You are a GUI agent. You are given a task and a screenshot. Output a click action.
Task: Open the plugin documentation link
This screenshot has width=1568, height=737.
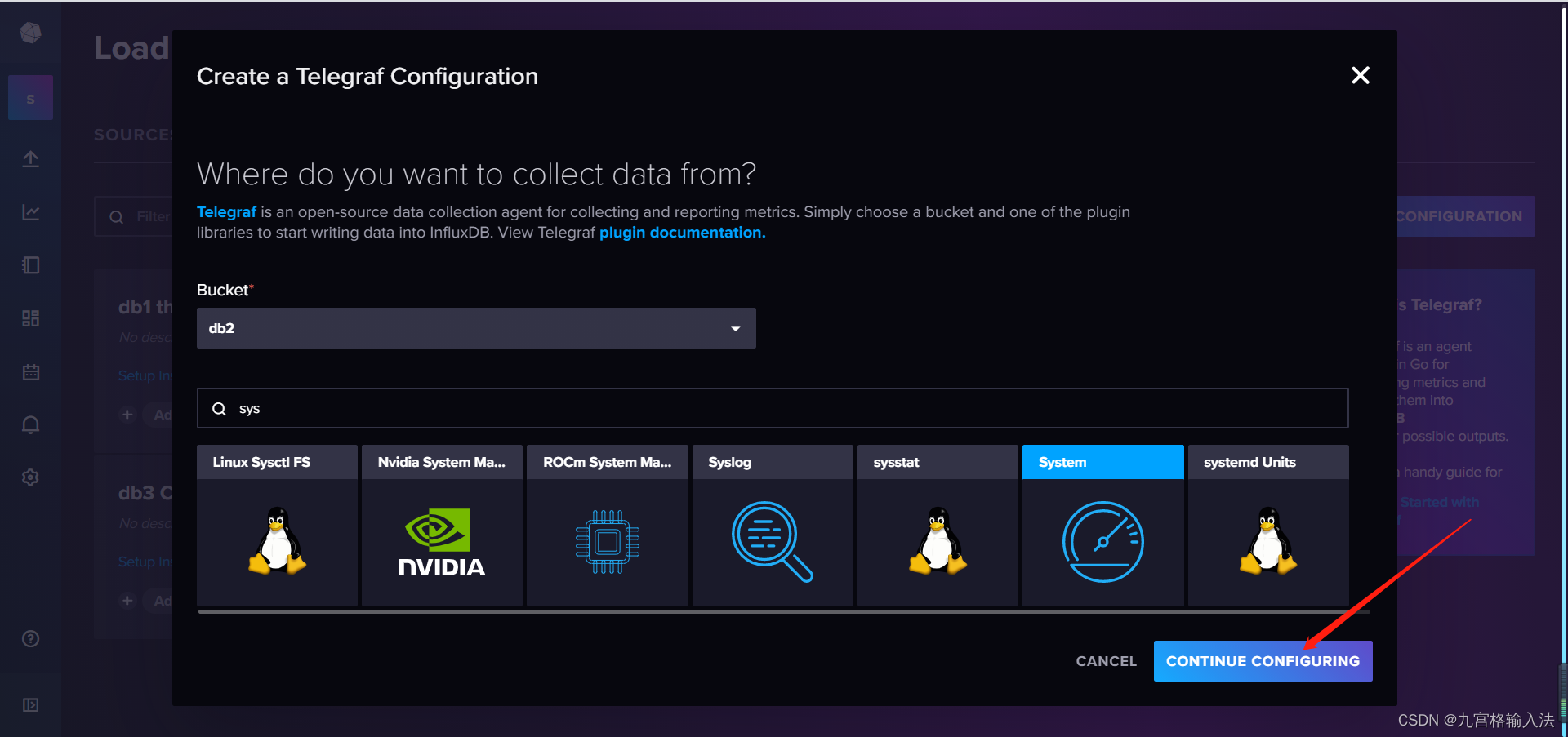tap(682, 233)
